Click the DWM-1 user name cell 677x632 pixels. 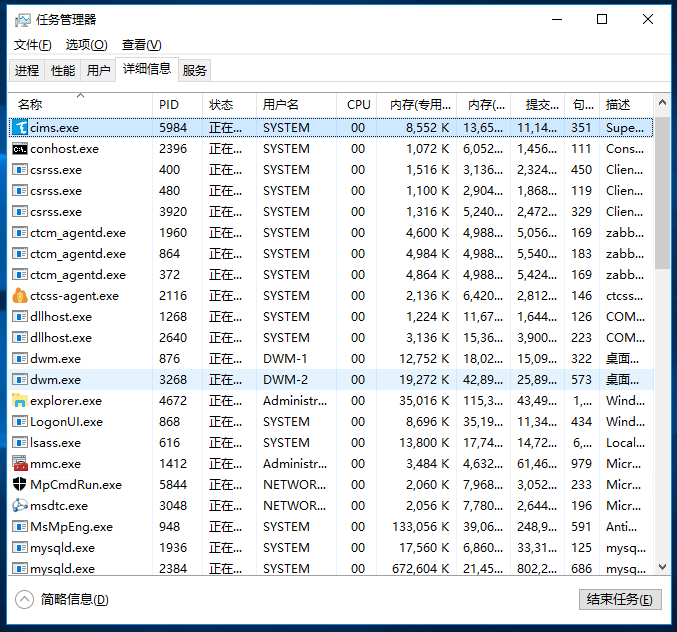pyautogui.click(x=285, y=359)
